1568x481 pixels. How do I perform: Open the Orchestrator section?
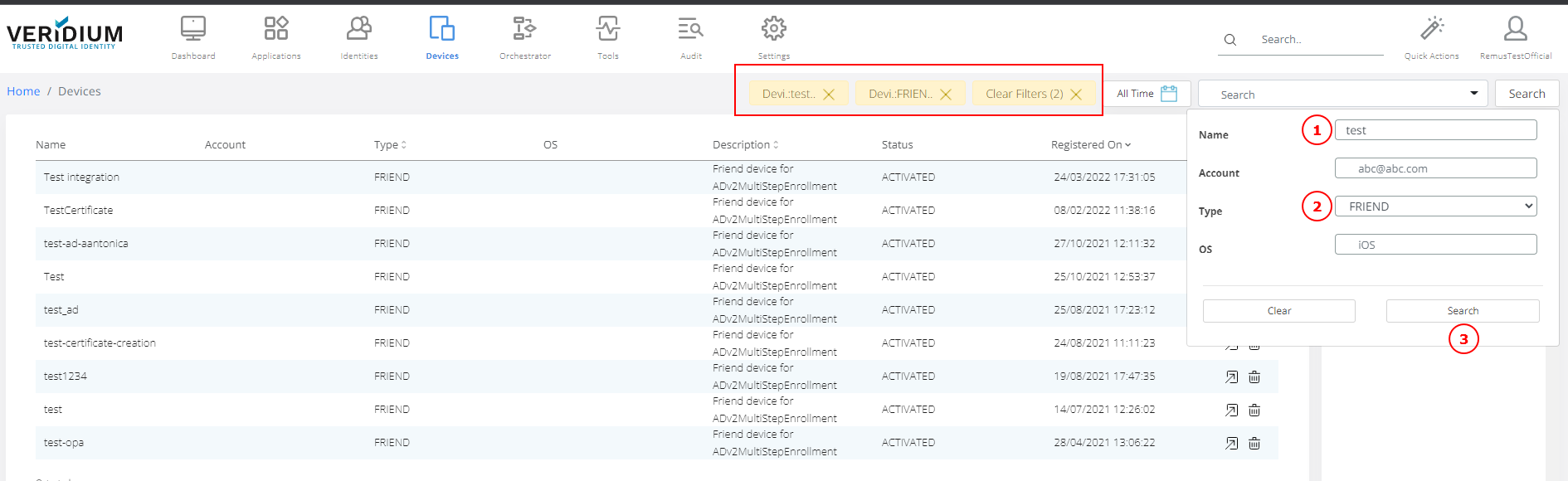click(x=524, y=37)
